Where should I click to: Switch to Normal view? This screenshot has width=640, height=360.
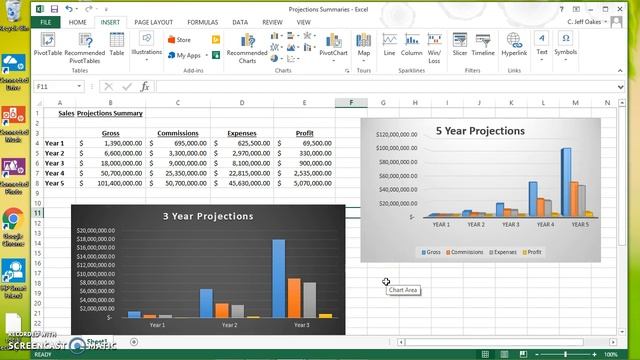point(485,354)
